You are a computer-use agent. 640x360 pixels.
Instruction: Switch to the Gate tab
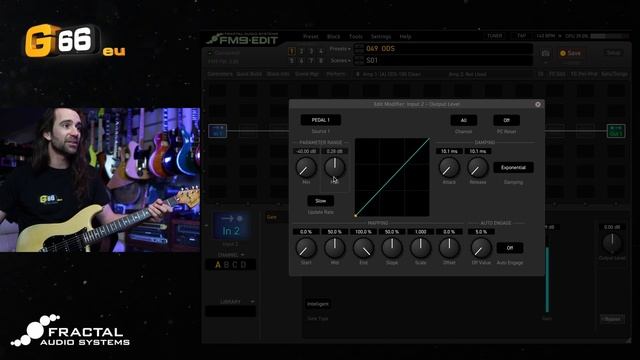pyautogui.click(x=271, y=217)
